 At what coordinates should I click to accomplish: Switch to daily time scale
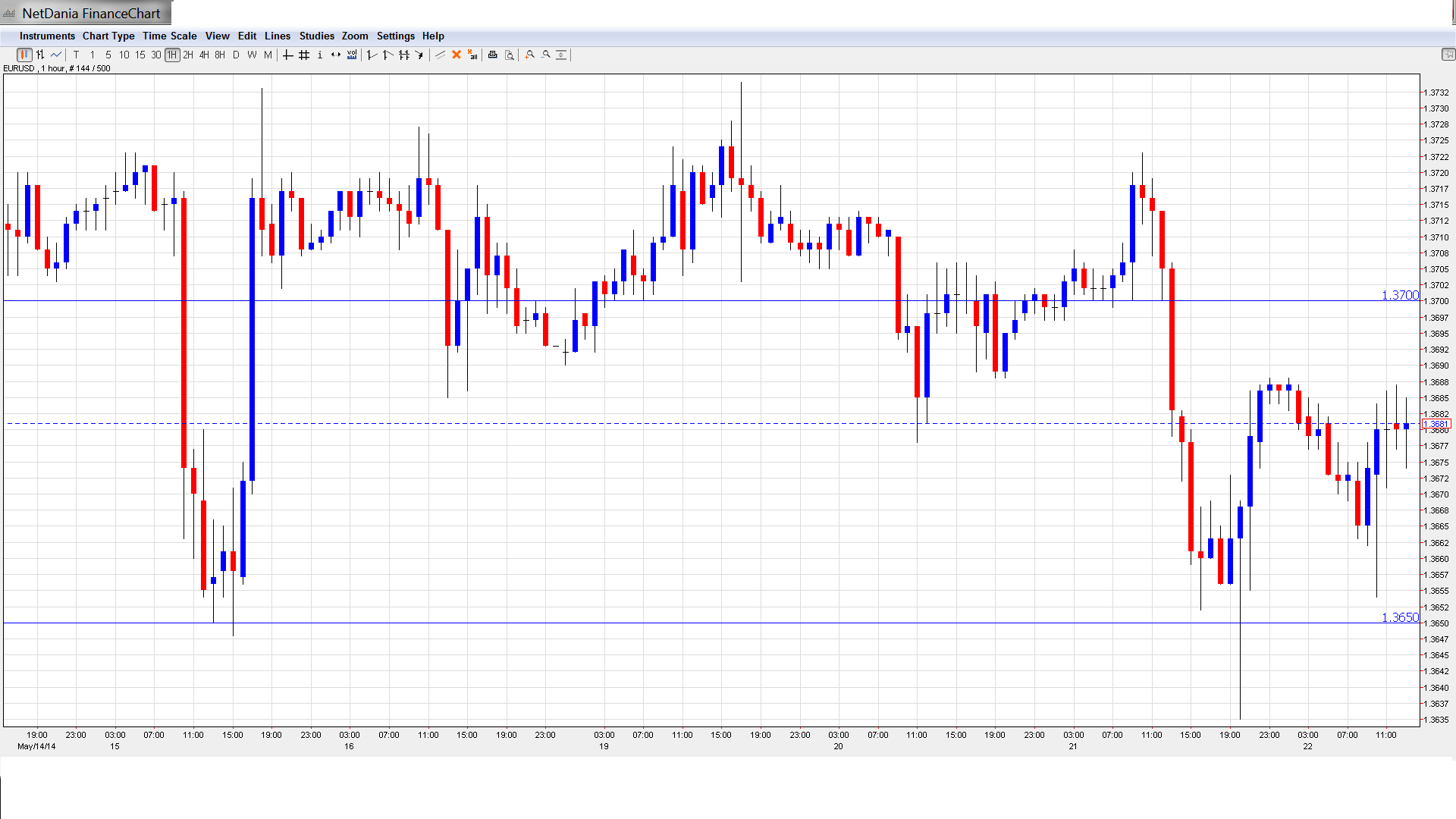click(x=236, y=55)
